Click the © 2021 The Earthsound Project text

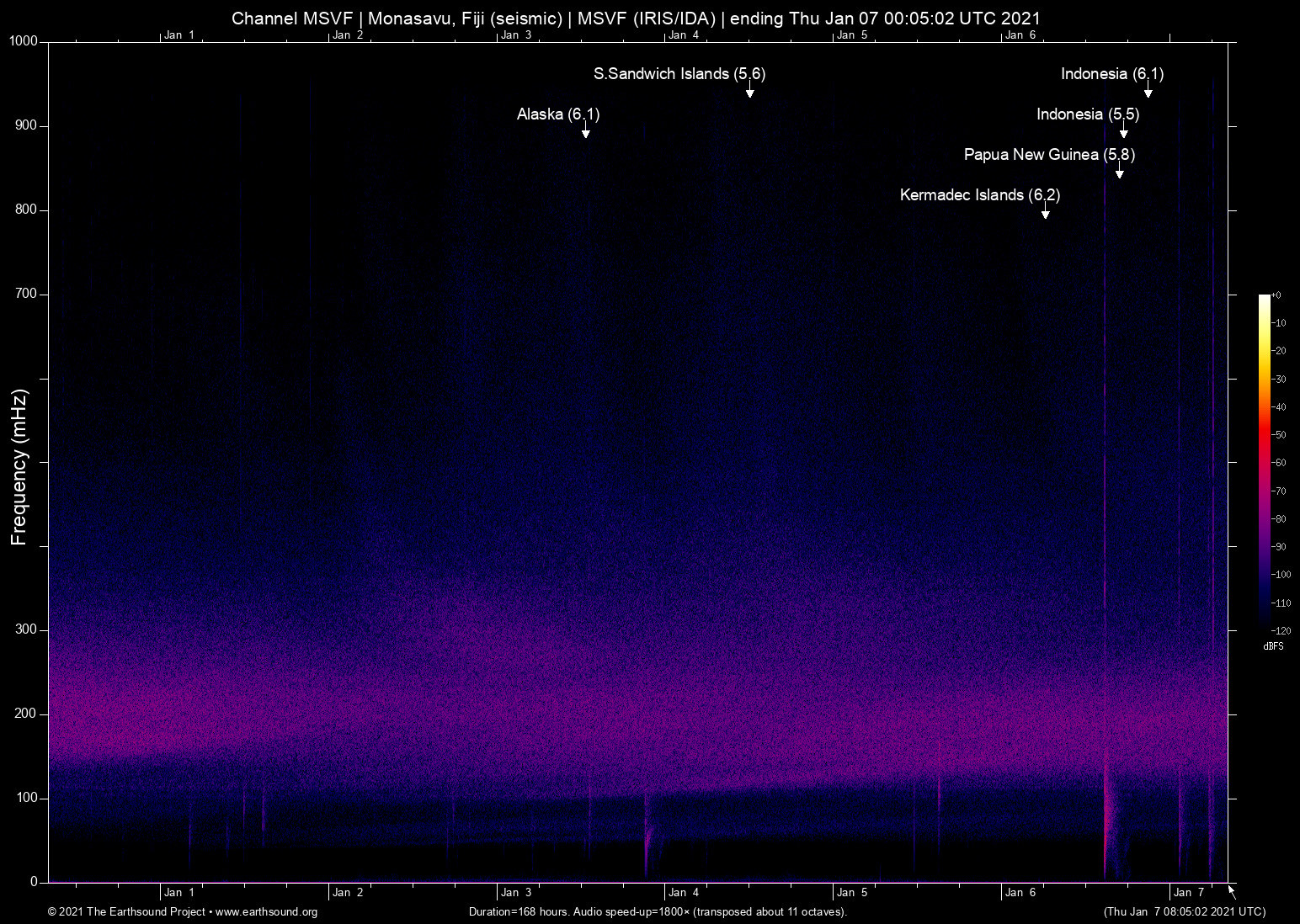pyautogui.click(x=127, y=912)
